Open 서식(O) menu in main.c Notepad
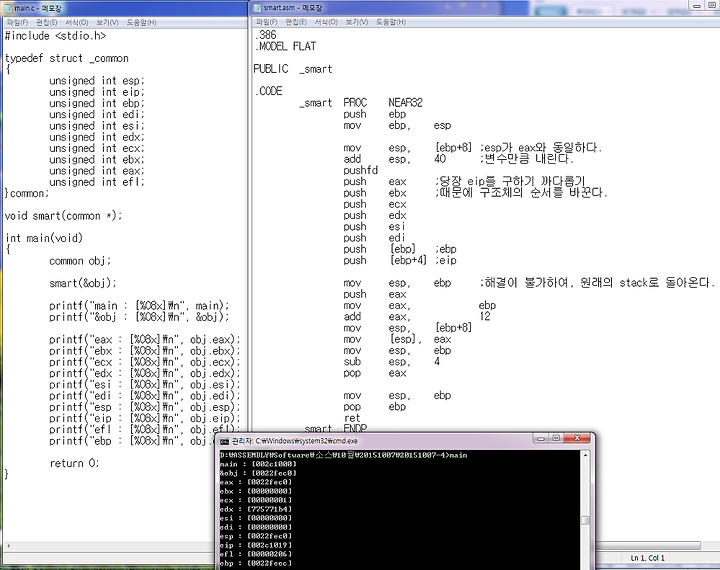 [x=77, y=22]
